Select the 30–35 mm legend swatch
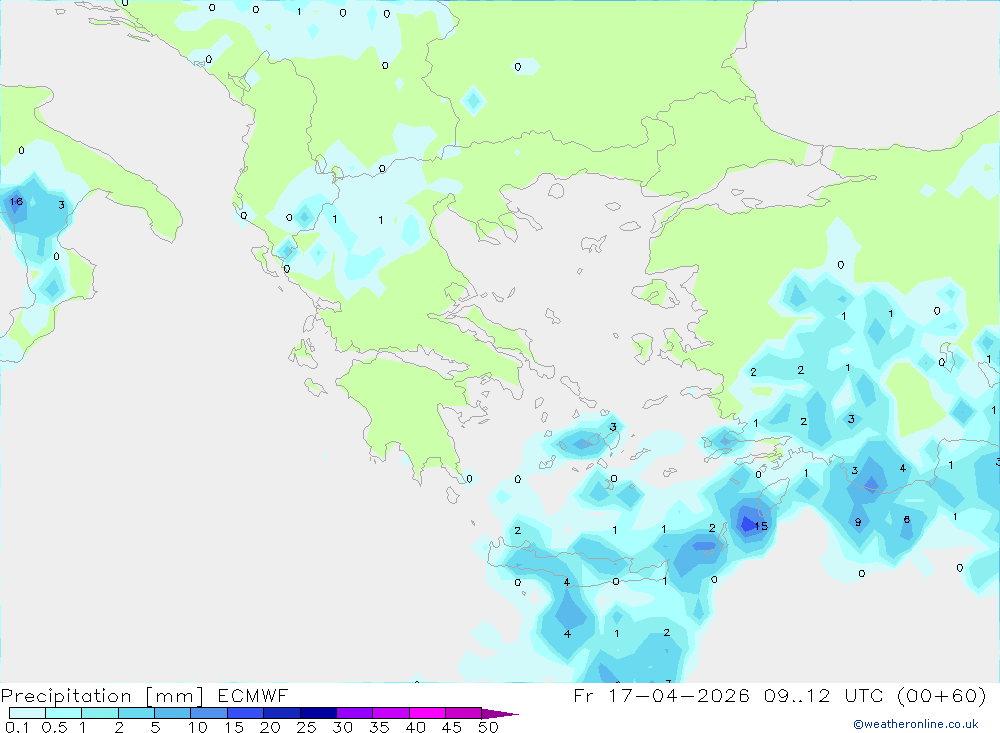This screenshot has height=733, width=1000. pos(354,713)
